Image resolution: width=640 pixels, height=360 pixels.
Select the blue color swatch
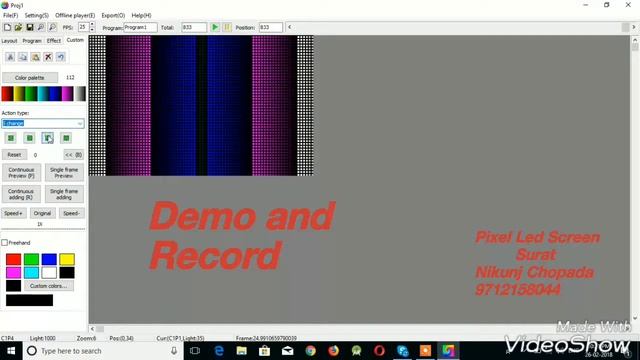pyautogui.click(x=49, y=259)
